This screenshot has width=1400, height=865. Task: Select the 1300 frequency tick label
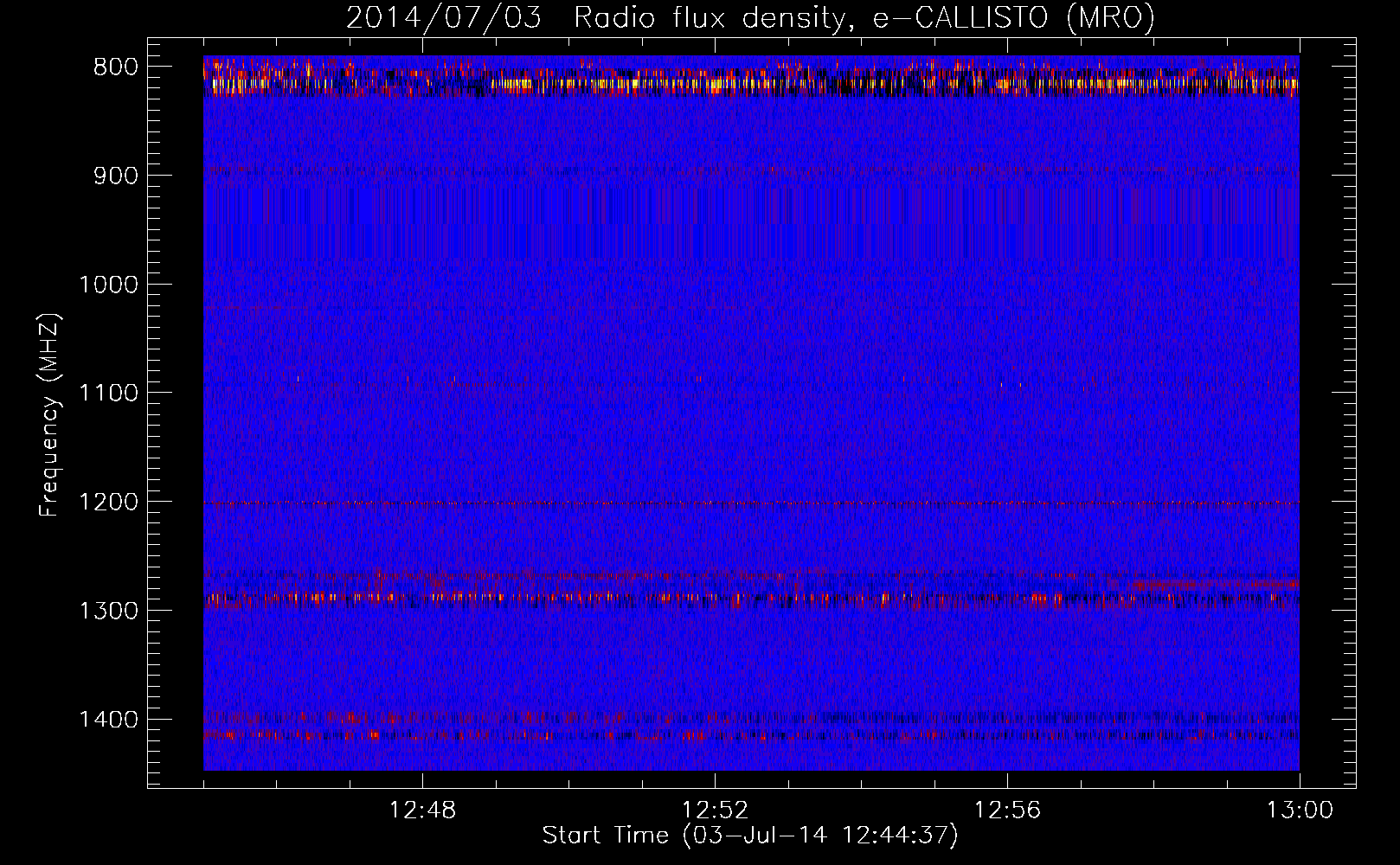pyautogui.click(x=108, y=611)
